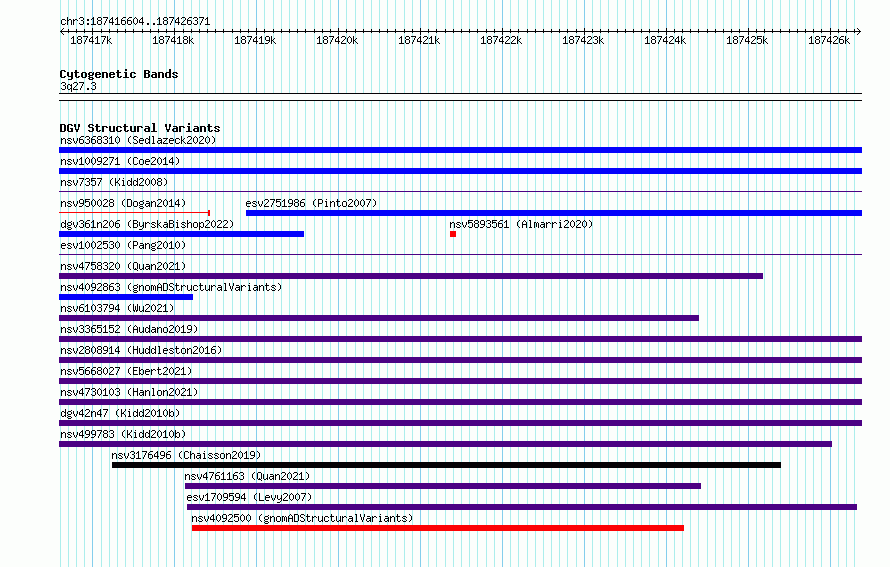This screenshot has width=890, height=567.
Task: Select the small red nsv5893561 variant marker
Action: [x=453, y=234]
